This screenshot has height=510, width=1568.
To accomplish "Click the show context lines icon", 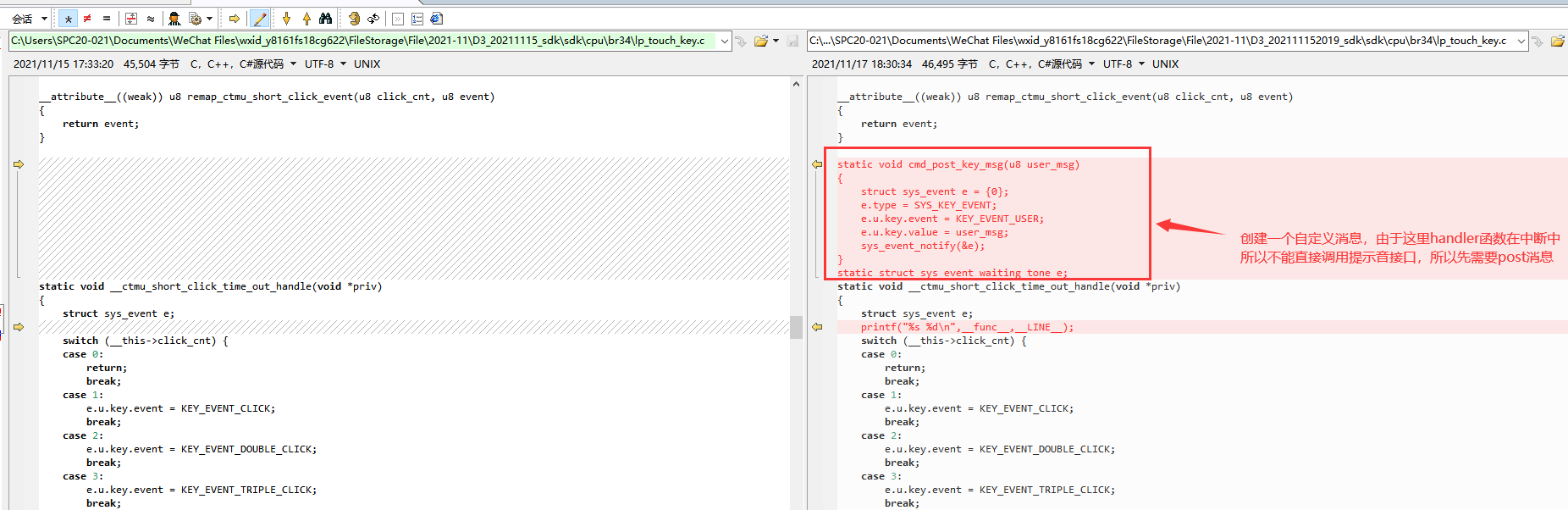I will pyautogui.click(x=131, y=19).
